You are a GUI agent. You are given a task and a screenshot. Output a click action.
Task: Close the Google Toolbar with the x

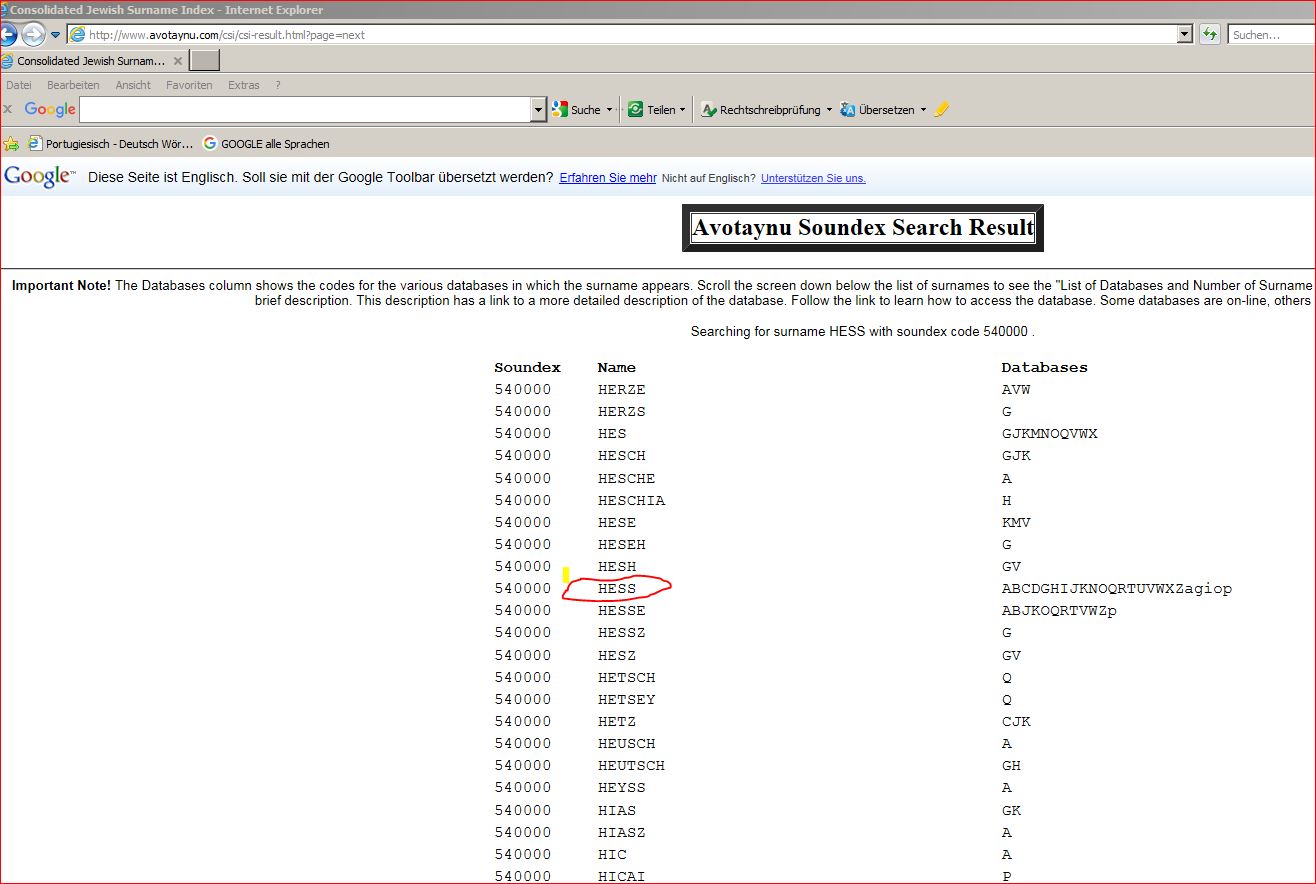(8, 109)
